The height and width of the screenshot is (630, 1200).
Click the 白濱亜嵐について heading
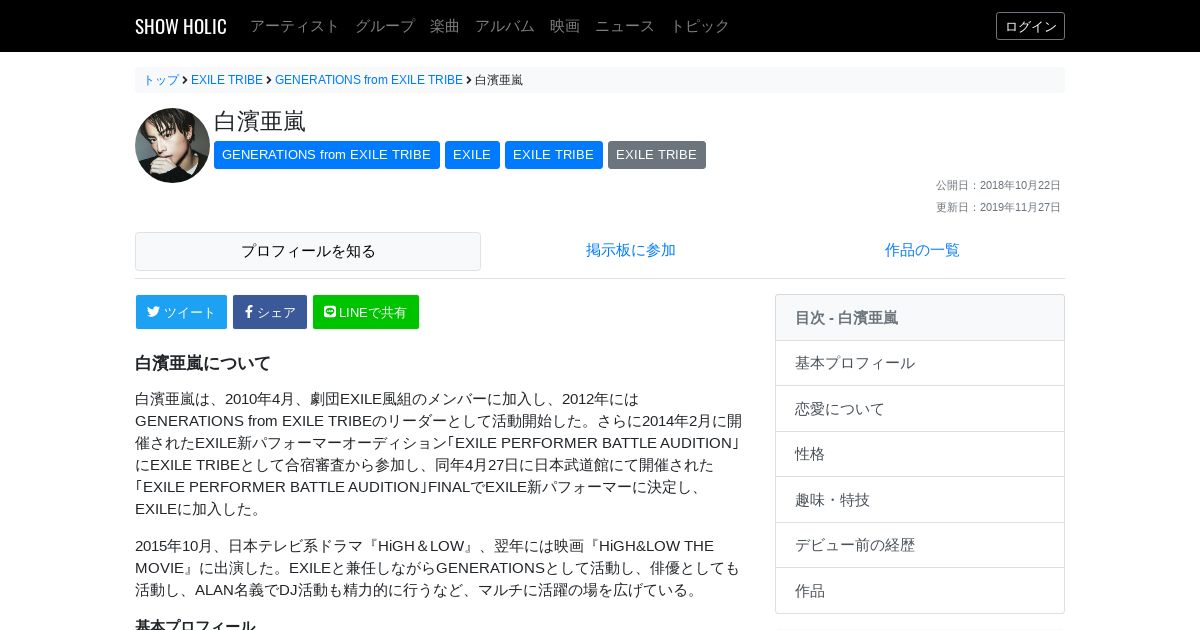point(203,363)
